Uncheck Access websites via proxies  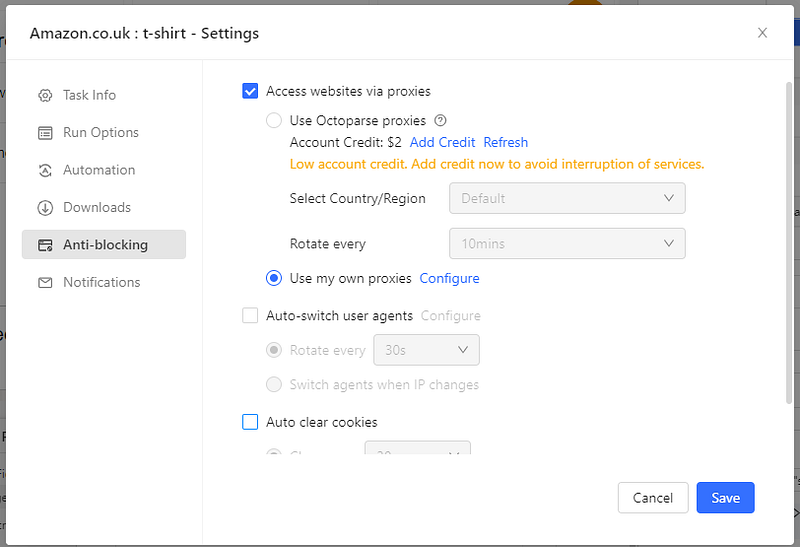click(x=250, y=91)
